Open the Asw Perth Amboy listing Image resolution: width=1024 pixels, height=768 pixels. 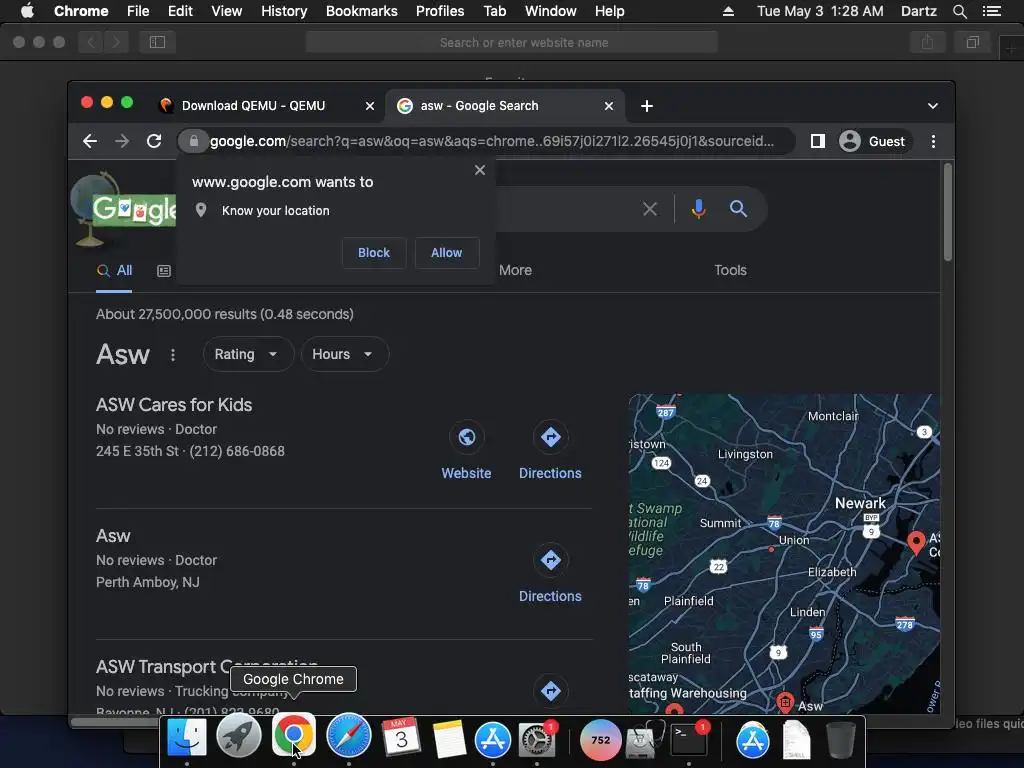pyautogui.click(x=113, y=536)
